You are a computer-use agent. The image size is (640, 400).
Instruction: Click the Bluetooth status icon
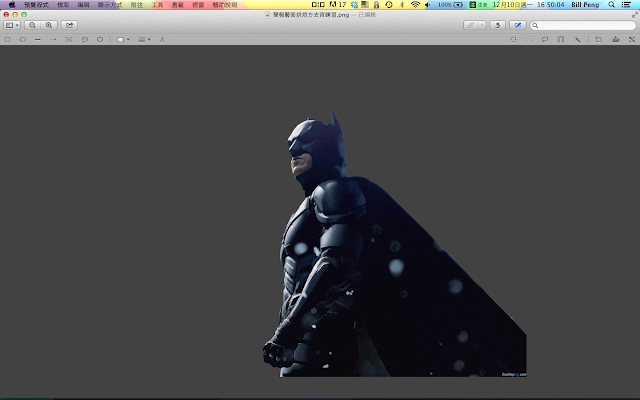click(402, 5)
